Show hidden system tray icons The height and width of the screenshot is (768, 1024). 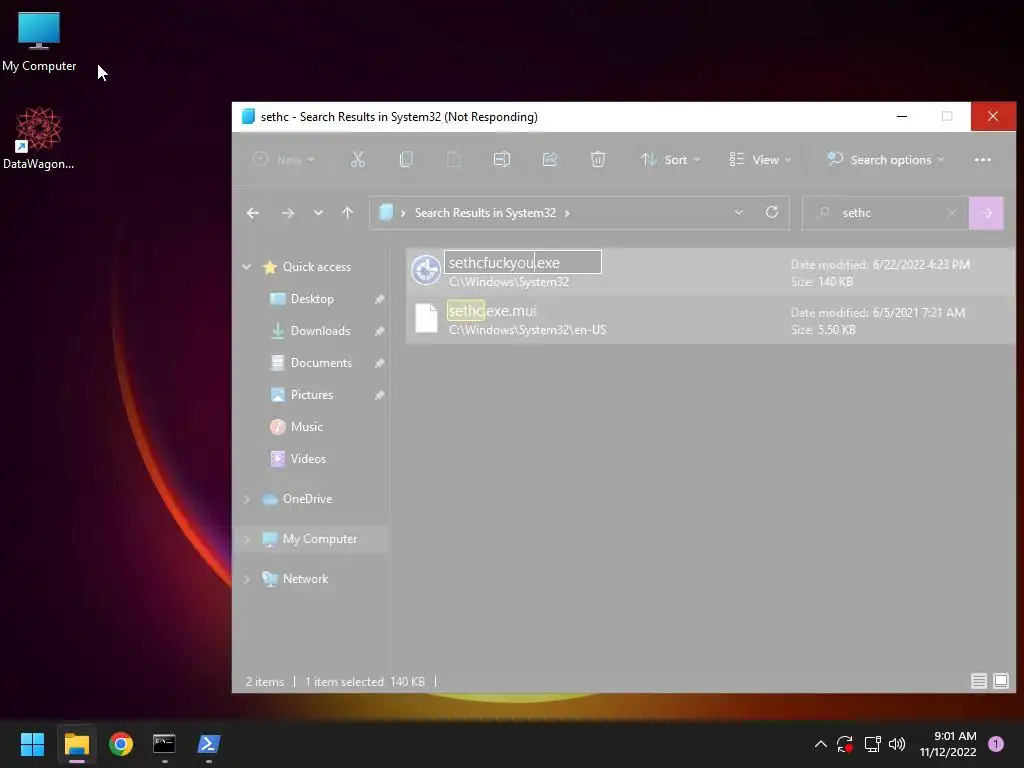point(821,744)
